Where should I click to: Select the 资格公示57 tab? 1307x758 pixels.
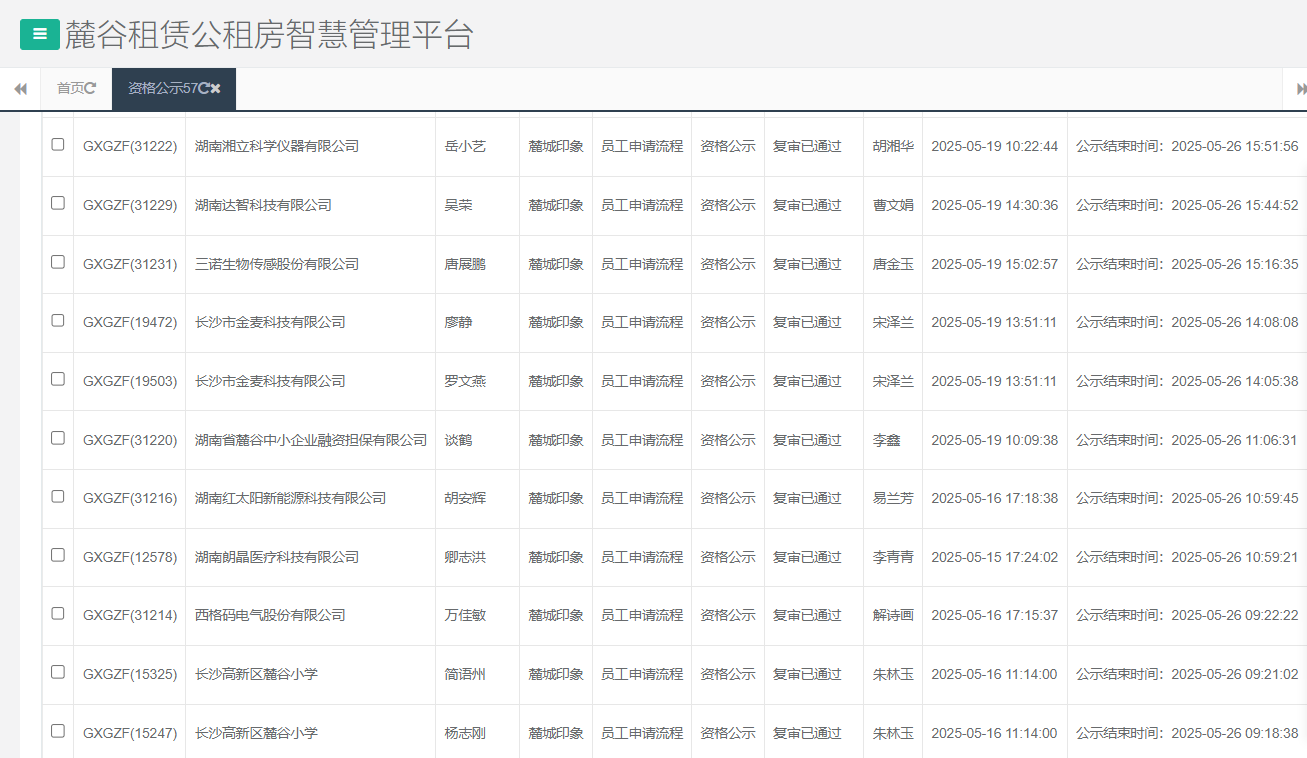pyautogui.click(x=165, y=88)
